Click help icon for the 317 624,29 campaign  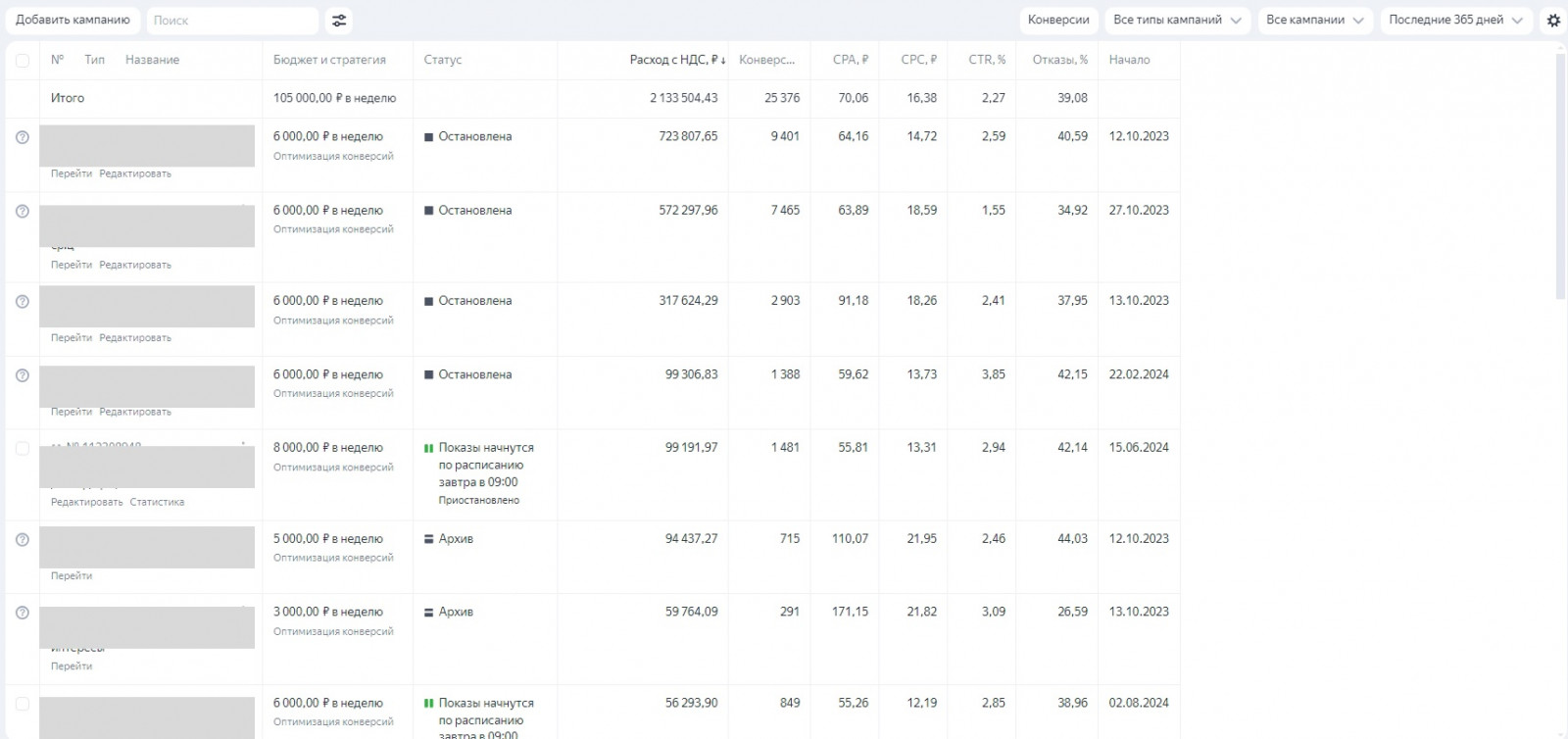coord(23,301)
